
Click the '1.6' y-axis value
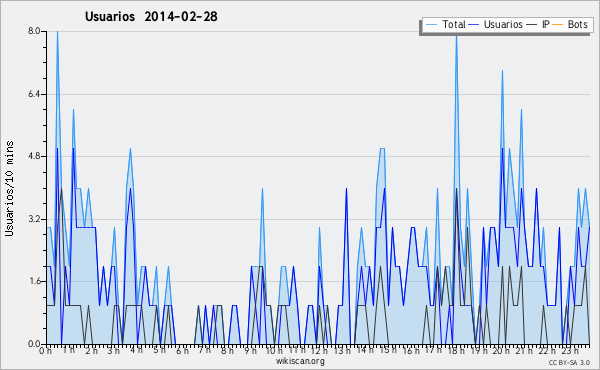point(34,281)
